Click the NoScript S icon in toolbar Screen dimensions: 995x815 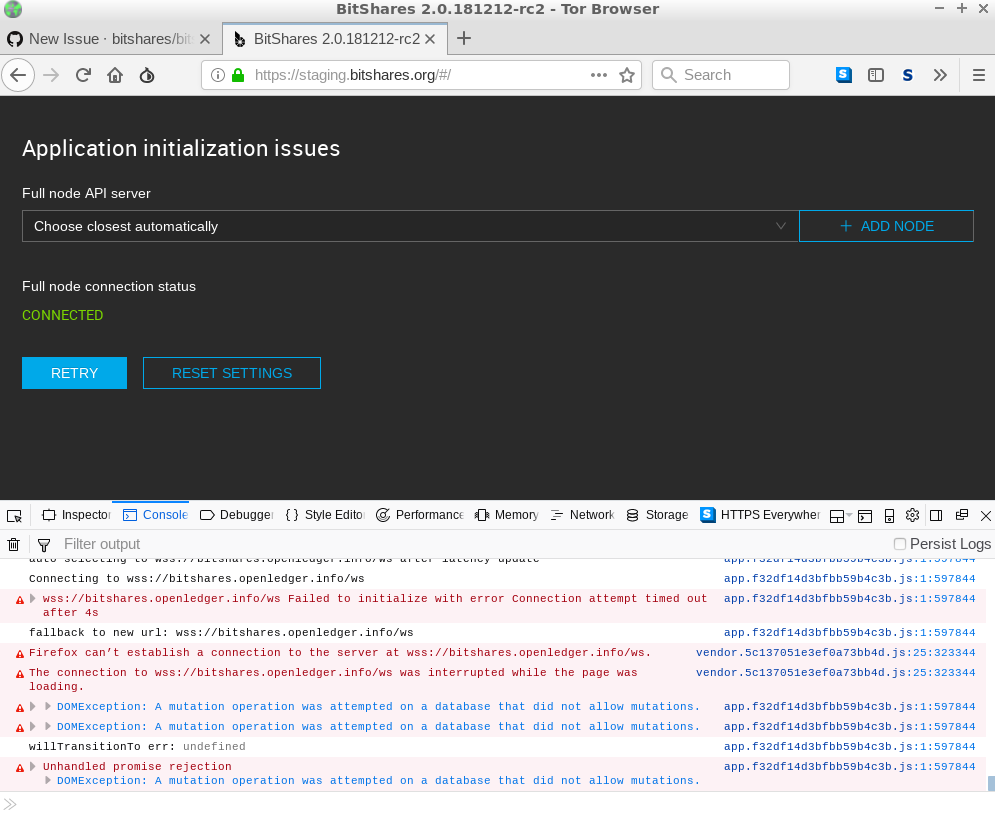tap(907, 76)
